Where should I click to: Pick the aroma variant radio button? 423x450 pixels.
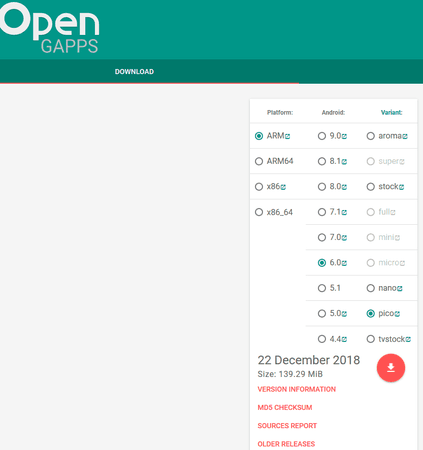coord(370,136)
